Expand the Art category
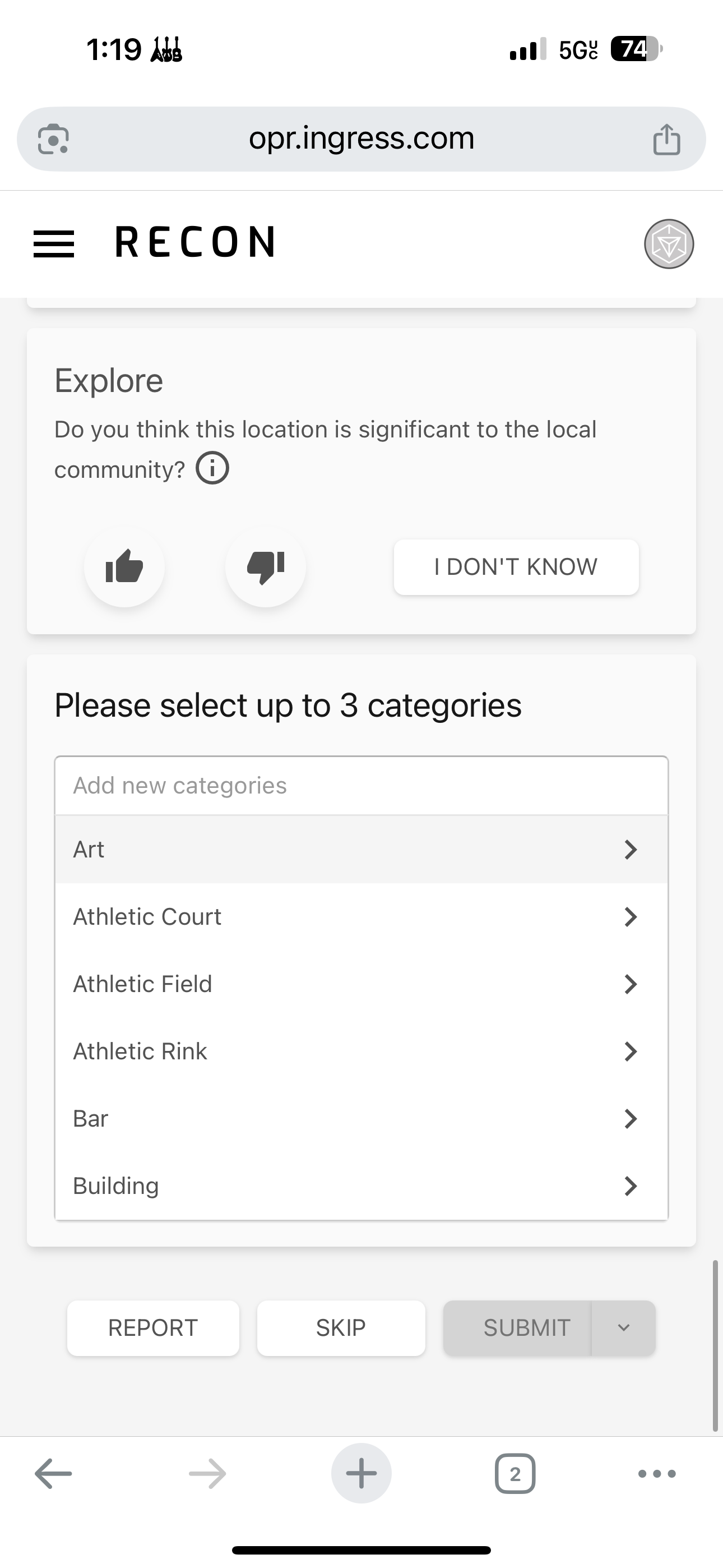 pos(631,849)
